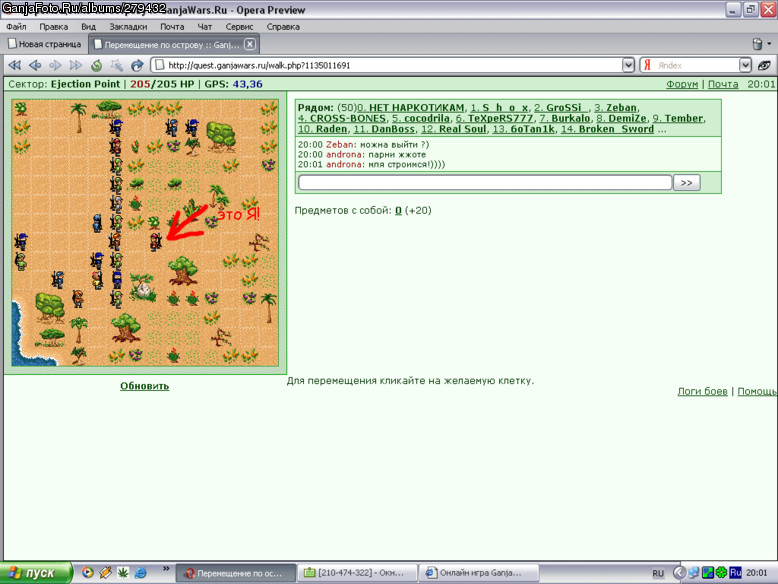Launch the media player quick launch icon
778x584 pixels.
pos(88,573)
